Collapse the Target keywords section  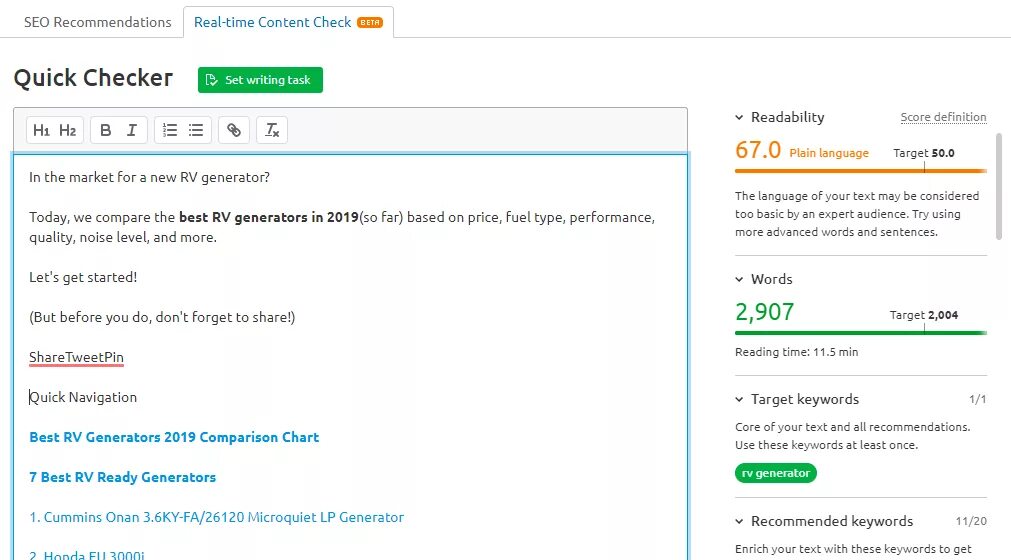click(x=740, y=399)
